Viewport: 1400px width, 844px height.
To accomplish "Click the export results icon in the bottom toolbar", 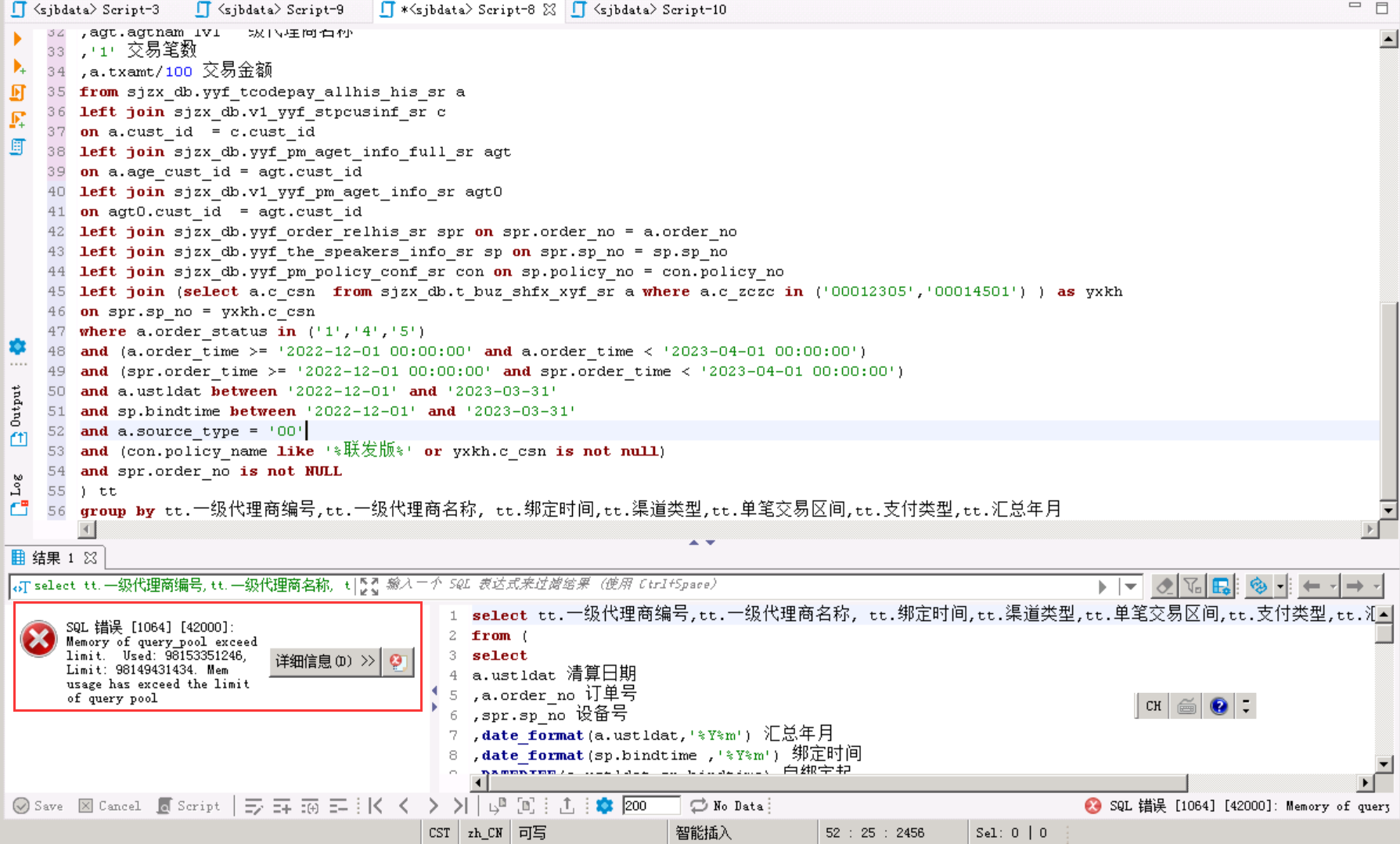I will pos(567,806).
